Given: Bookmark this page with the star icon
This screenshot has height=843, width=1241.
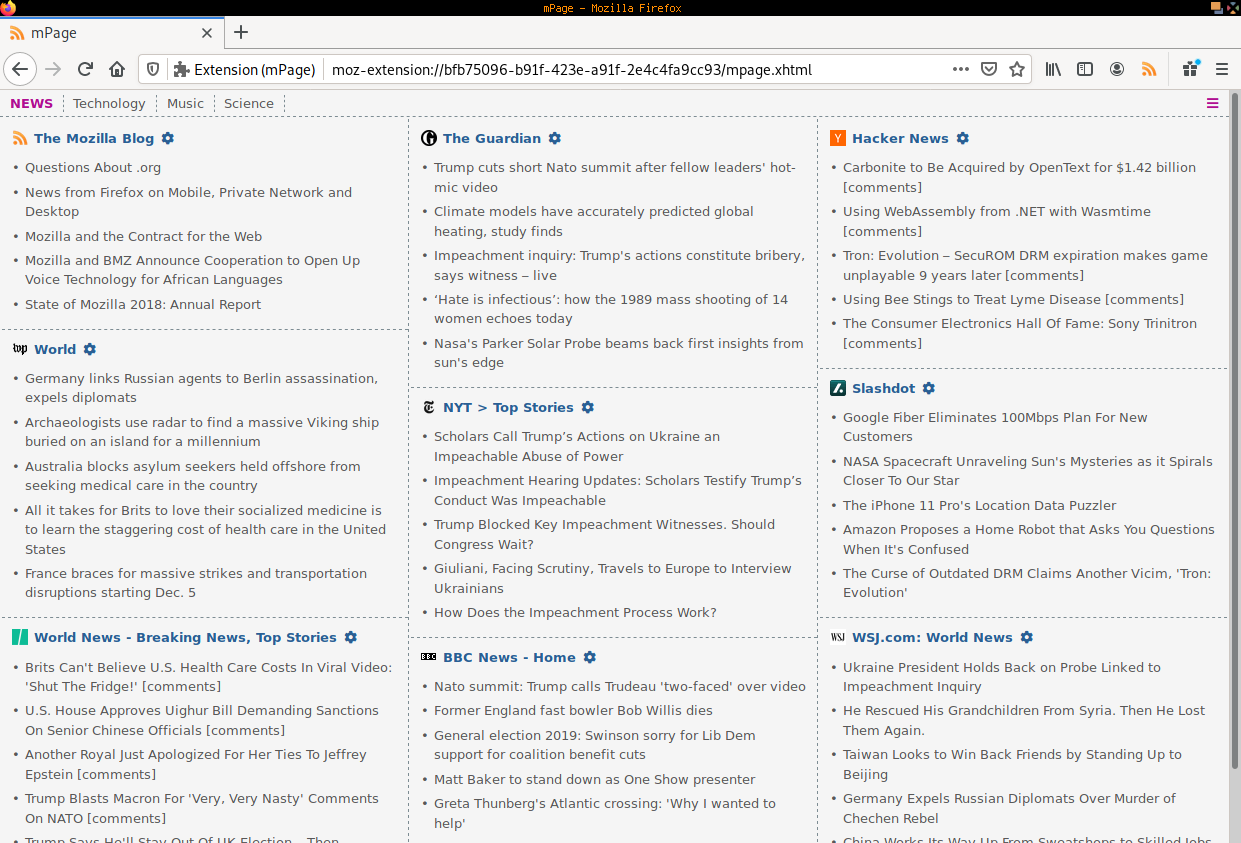Looking at the screenshot, I should 1017,69.
